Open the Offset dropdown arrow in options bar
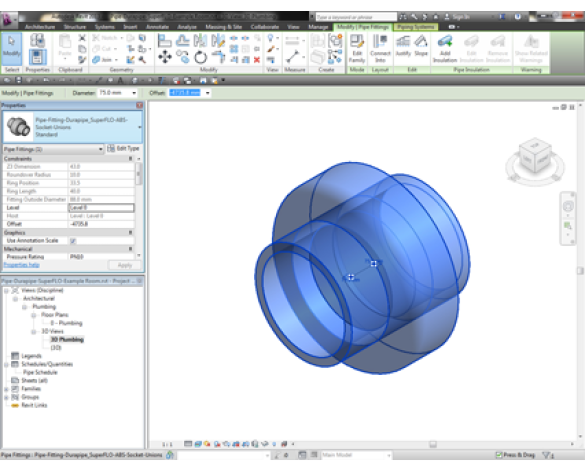 [x=207, y=93]
